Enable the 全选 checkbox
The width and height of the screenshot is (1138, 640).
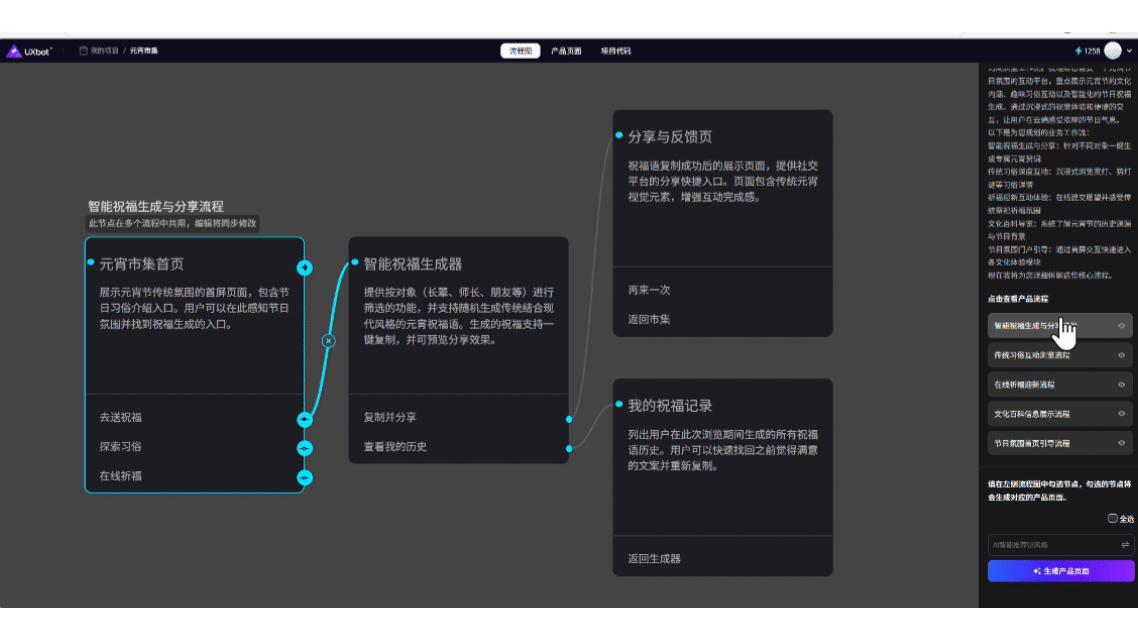pyautogui.click(x=1113, y=518)
